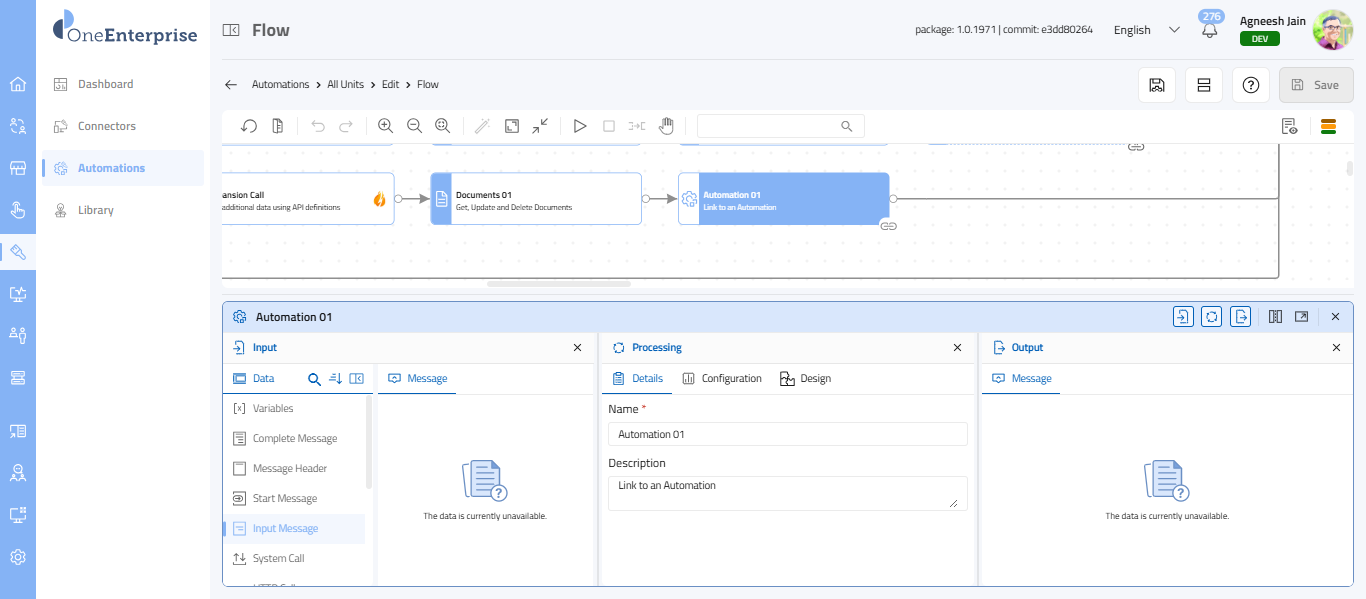Switch to the Configuration tab
Image resolution: width=1366 pixels, height=599 pixels.
722,379
